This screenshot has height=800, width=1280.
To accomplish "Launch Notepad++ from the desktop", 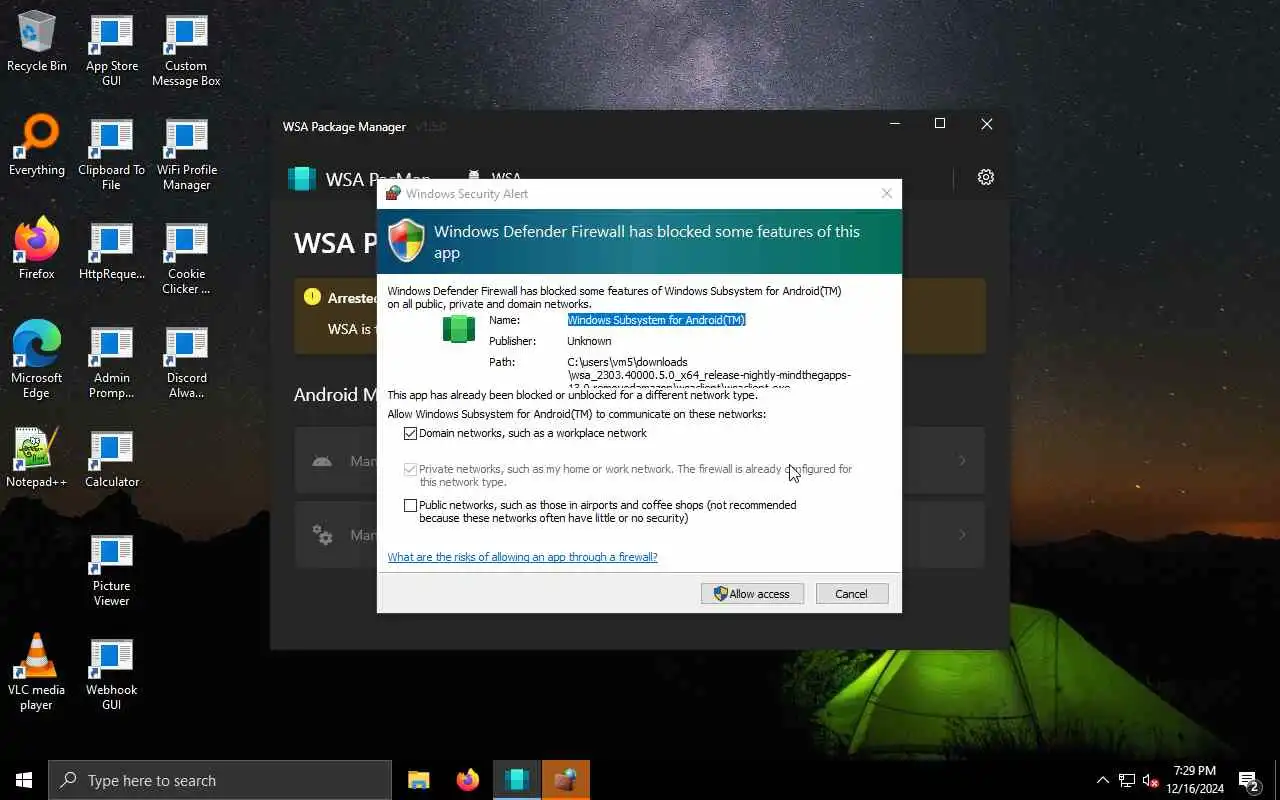I will [x=37, y=458].
